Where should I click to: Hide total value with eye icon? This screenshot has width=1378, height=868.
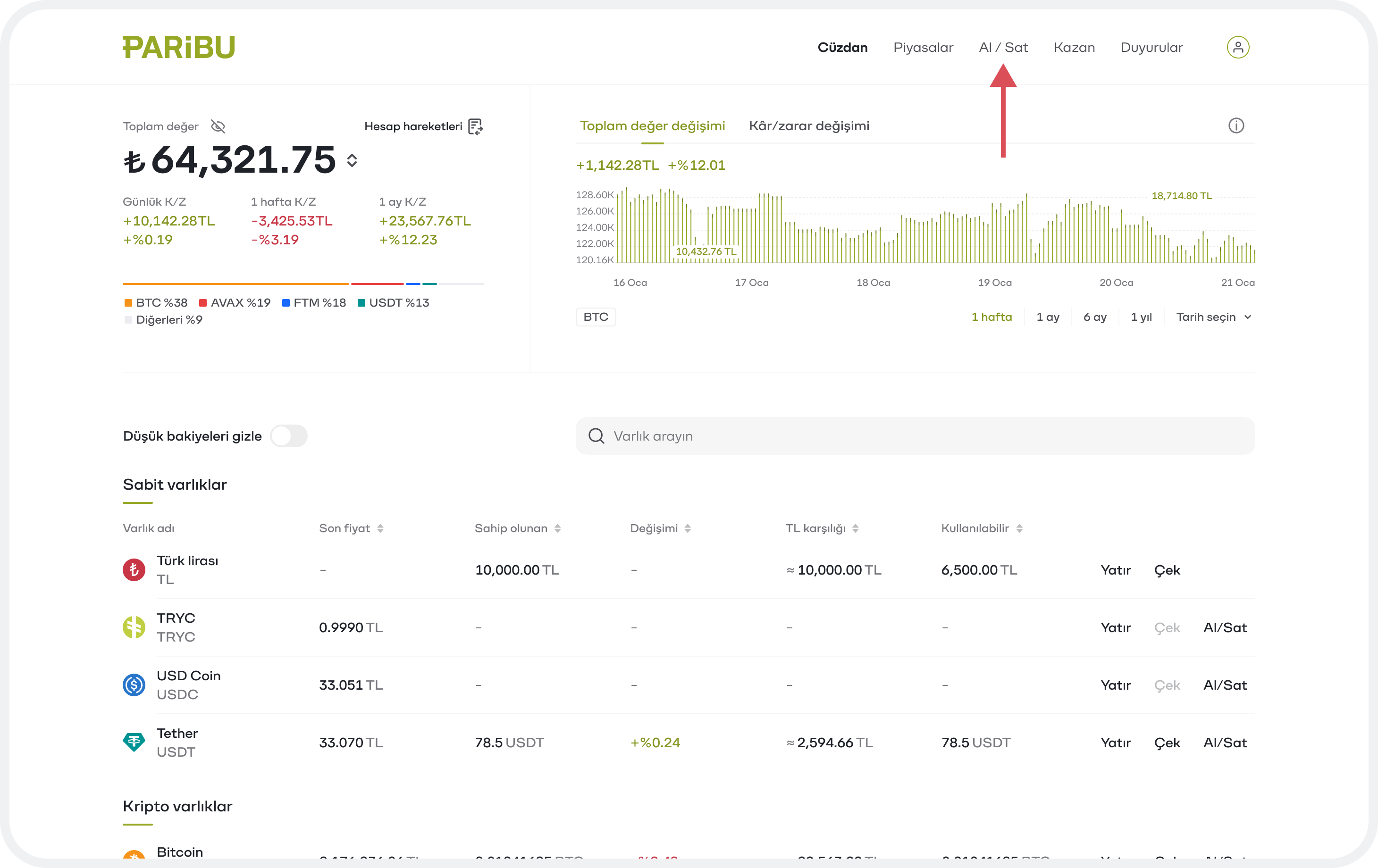pos(218,126)
